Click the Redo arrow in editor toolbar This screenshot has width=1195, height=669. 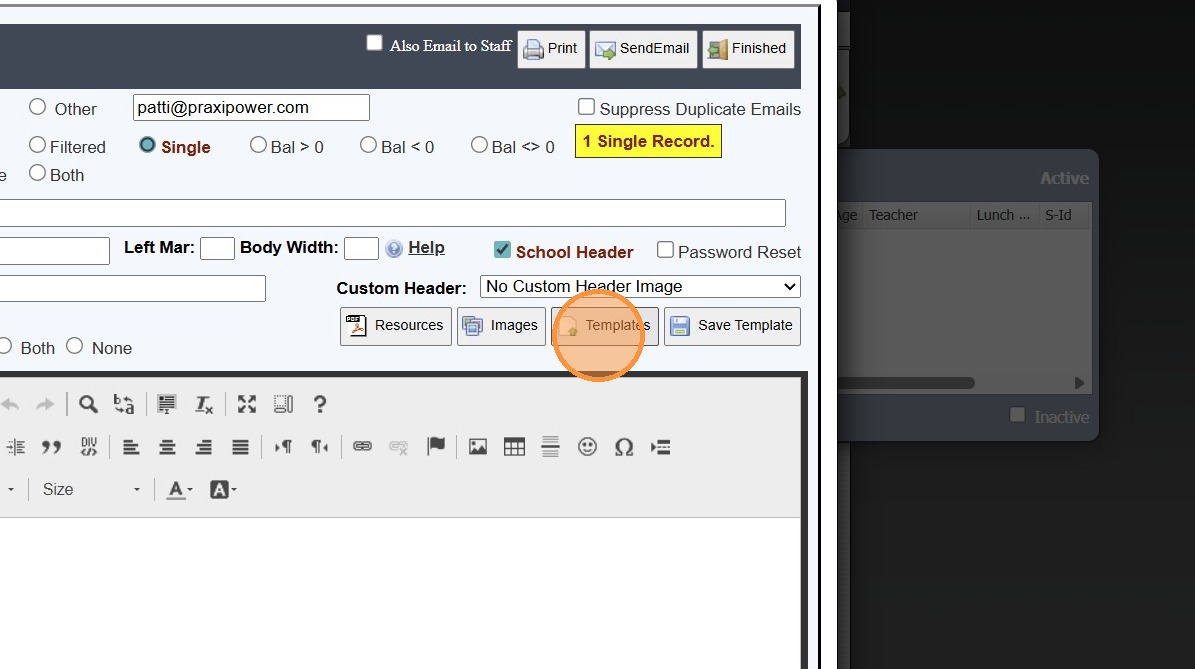click(45, 405)
